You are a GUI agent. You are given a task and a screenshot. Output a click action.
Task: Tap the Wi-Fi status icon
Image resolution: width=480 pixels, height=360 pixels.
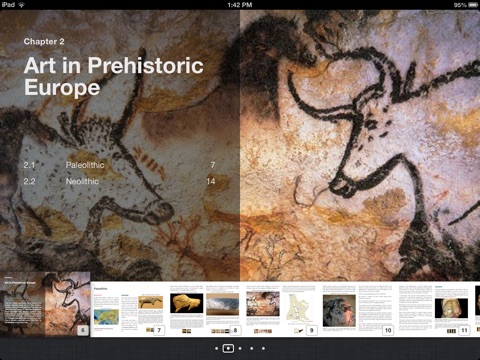tap(22, 5)
